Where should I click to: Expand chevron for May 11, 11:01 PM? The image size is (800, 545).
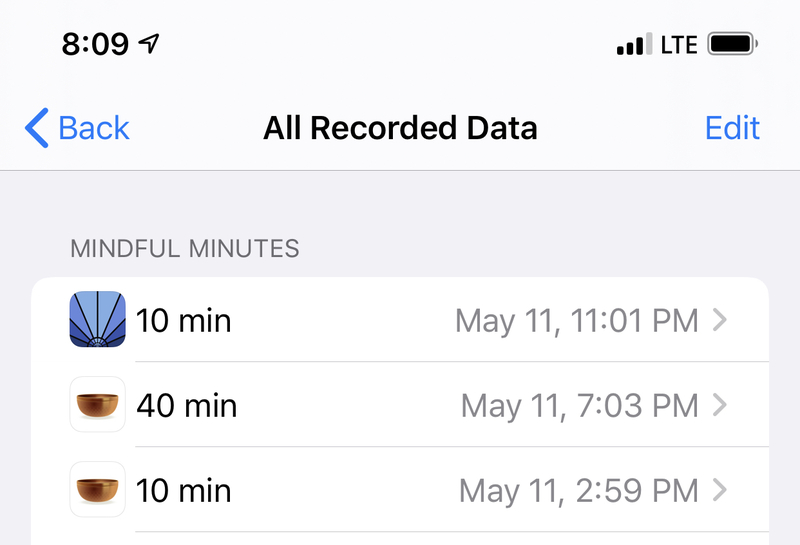[720, 320]
